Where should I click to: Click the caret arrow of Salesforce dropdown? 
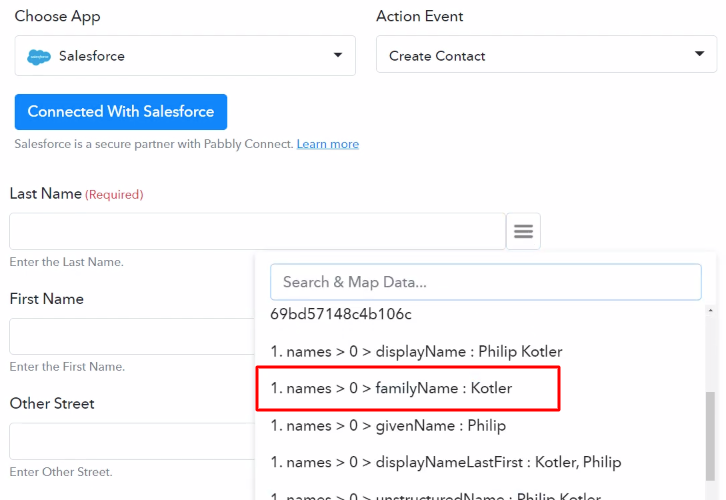tap(338, 55)
